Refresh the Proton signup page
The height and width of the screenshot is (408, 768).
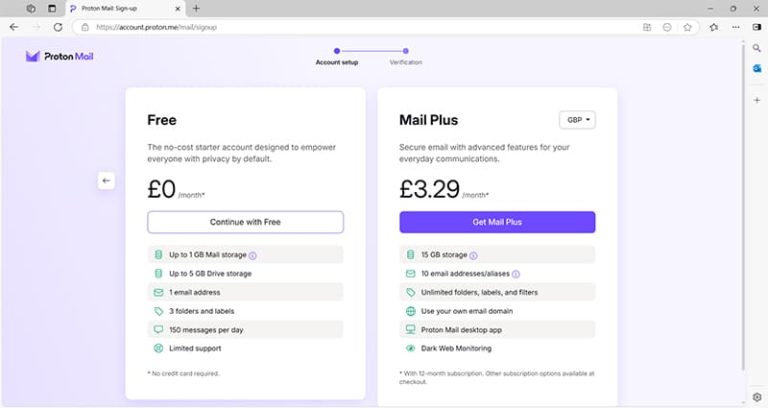click(x=58, y=27)
